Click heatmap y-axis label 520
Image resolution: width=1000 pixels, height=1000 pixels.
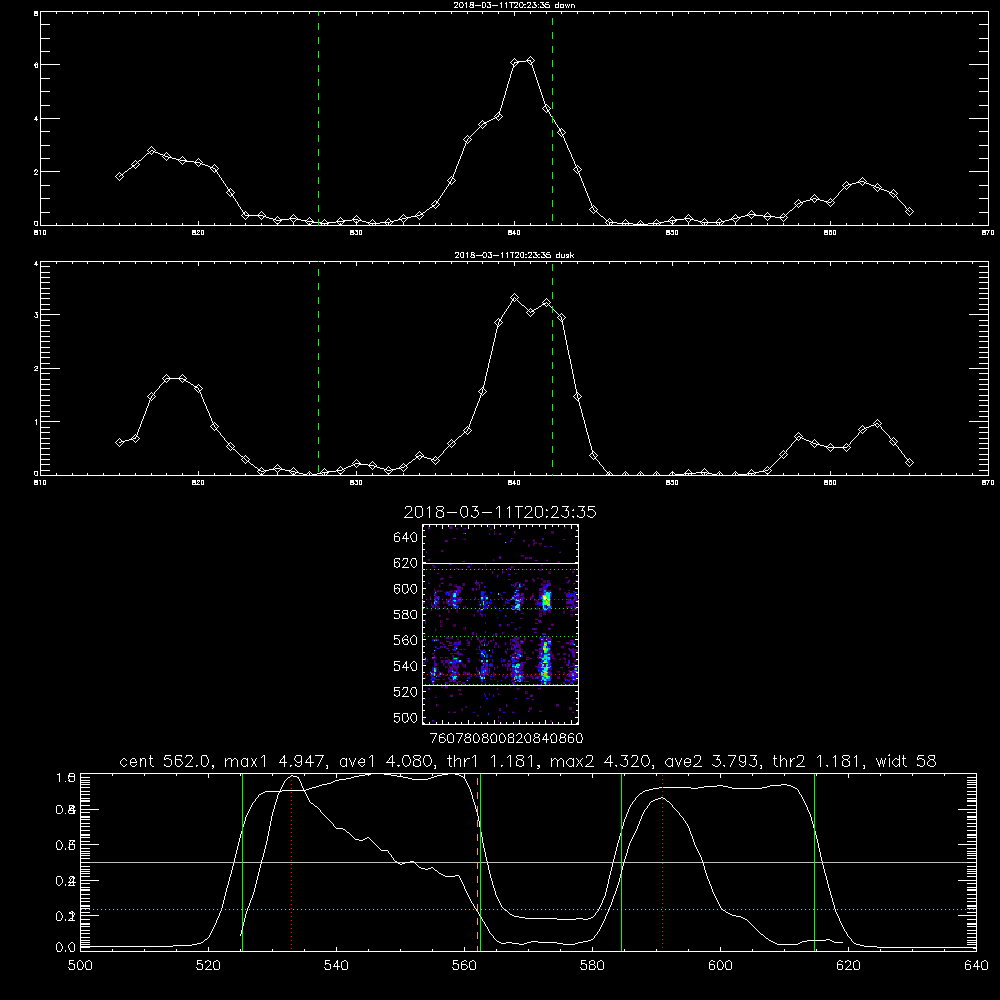[x=405, y=691]
